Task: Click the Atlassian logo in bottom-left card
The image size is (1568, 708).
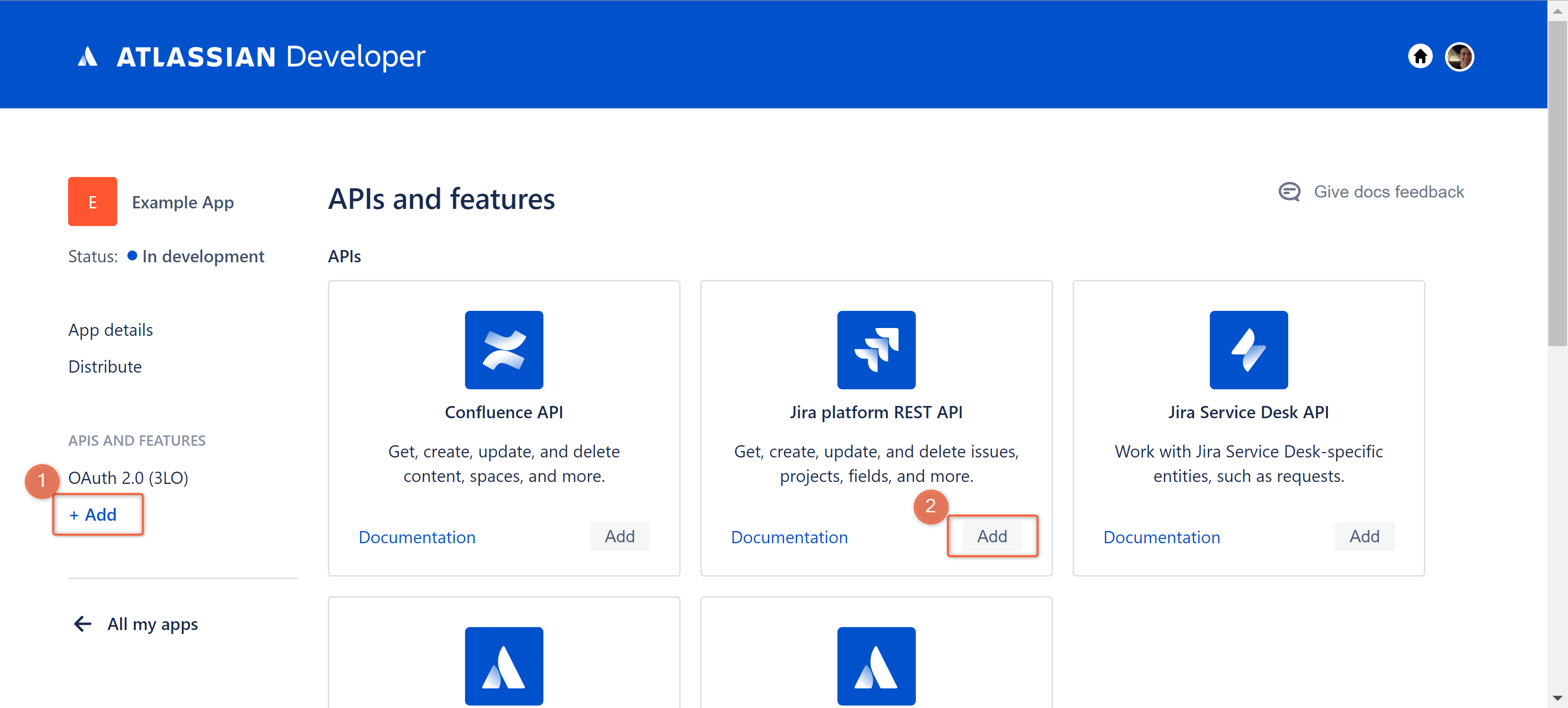Action: (x=504, y=666)
